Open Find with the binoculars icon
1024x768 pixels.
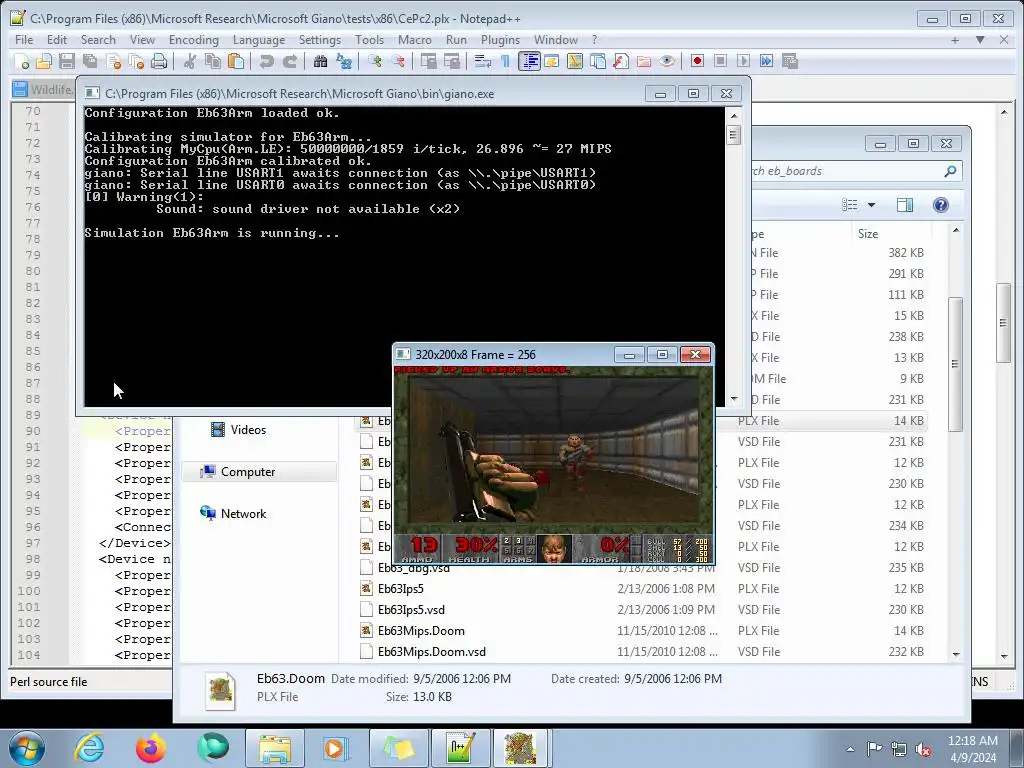321,61
